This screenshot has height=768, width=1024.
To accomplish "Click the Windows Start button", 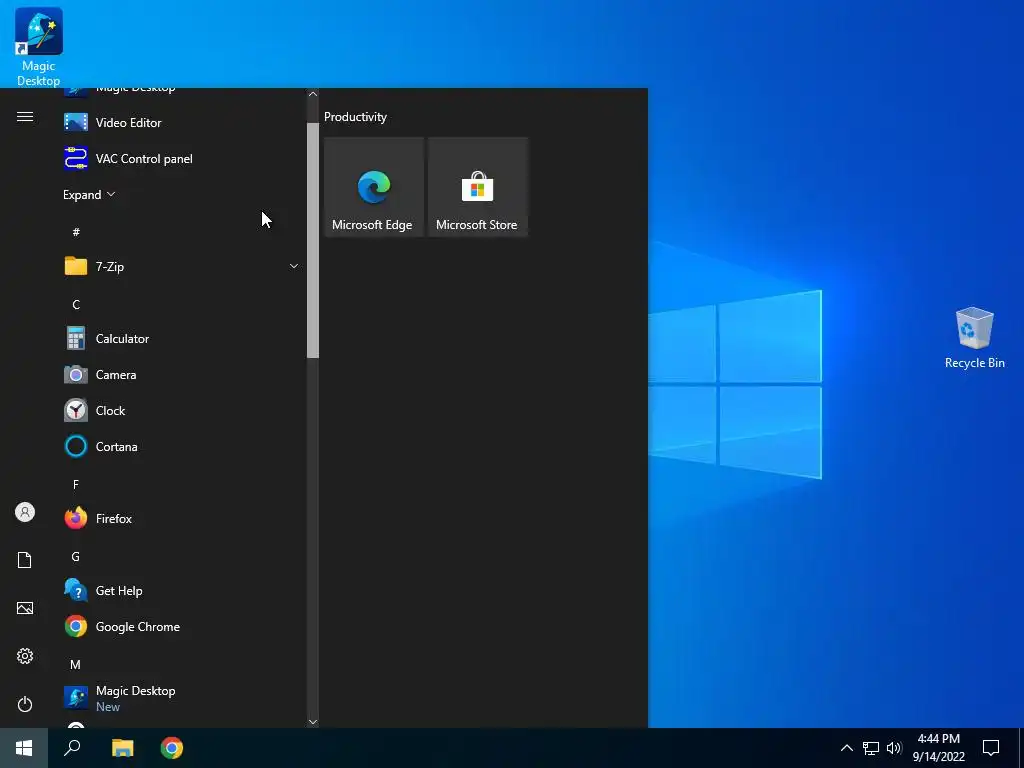I will point(24,748).
